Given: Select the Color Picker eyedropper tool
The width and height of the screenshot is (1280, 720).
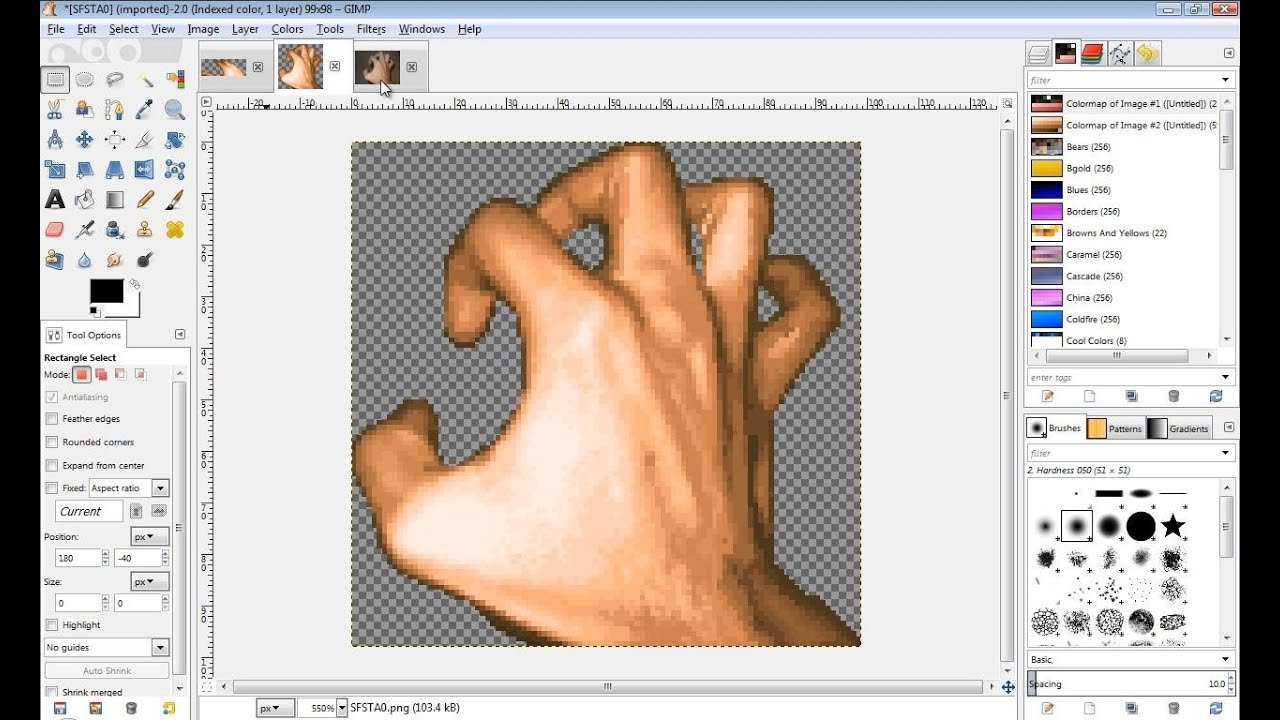Looking at the screenshot, I should (145, 110).
